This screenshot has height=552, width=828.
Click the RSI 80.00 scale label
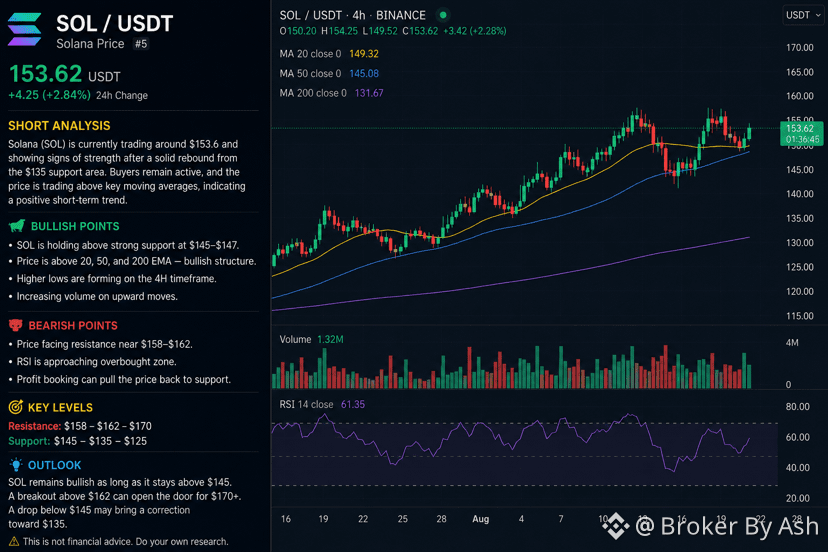[x=797, y=407]
